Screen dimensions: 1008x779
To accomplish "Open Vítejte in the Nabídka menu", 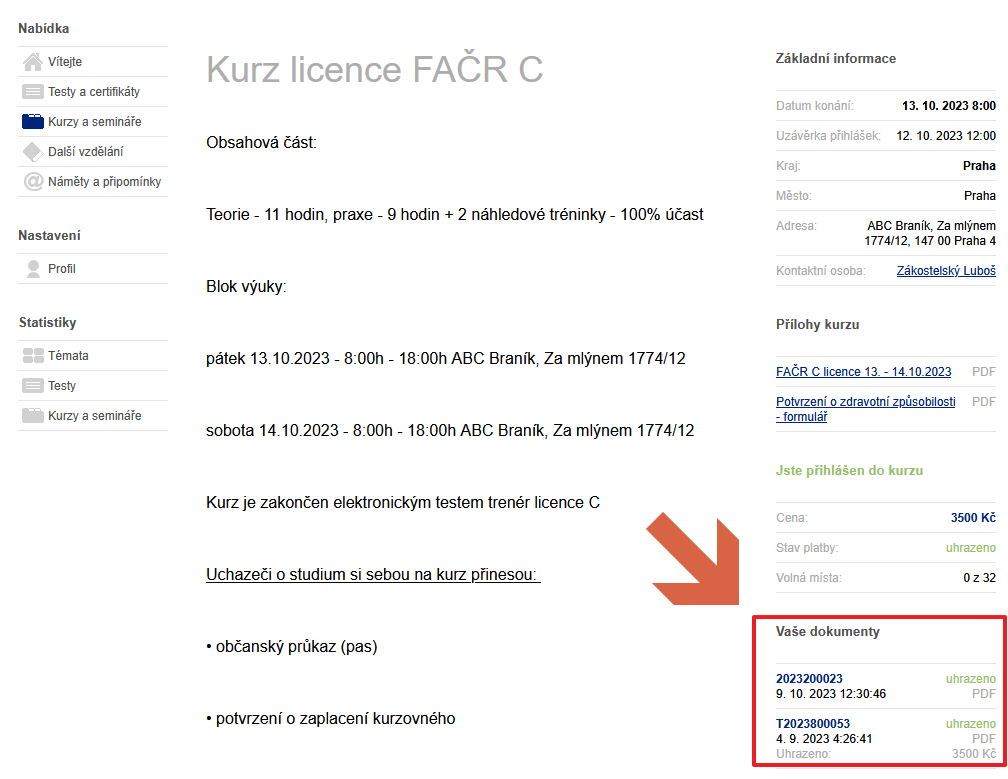I will click(x=65, y=62).
